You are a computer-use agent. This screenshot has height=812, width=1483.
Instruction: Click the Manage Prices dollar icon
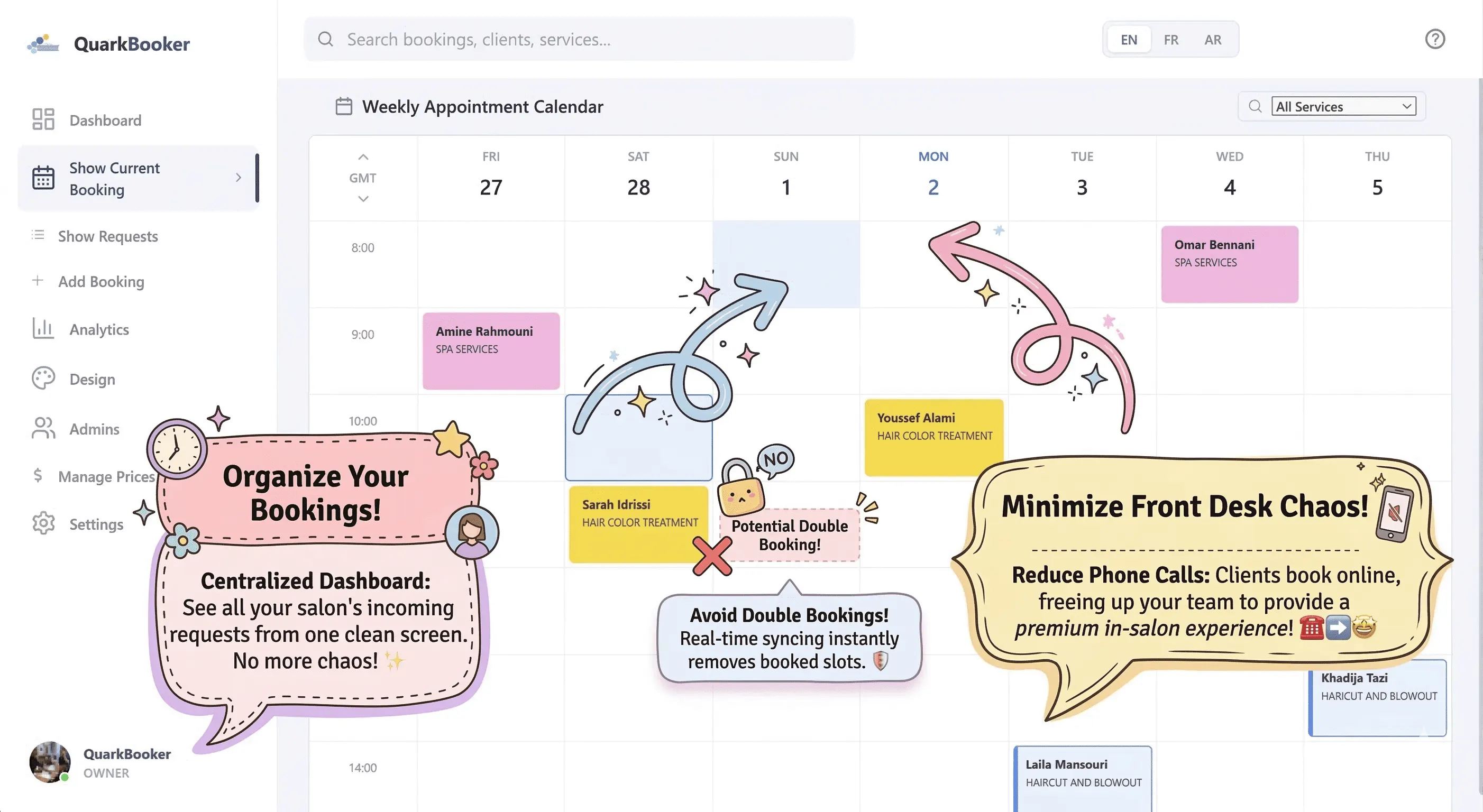(x=37, y=476)
